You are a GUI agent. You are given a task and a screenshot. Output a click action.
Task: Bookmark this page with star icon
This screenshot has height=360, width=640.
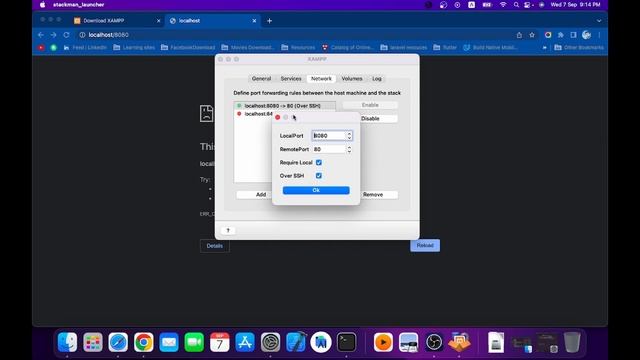(532, 35)
